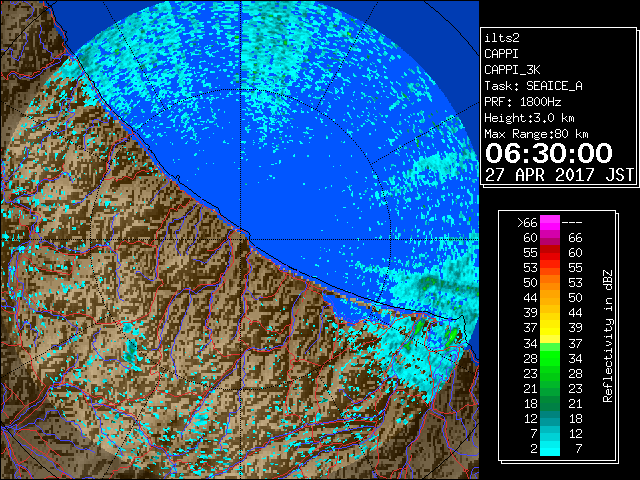Click the 'ilts2' site label
The image size is (640, 480).
502,38
